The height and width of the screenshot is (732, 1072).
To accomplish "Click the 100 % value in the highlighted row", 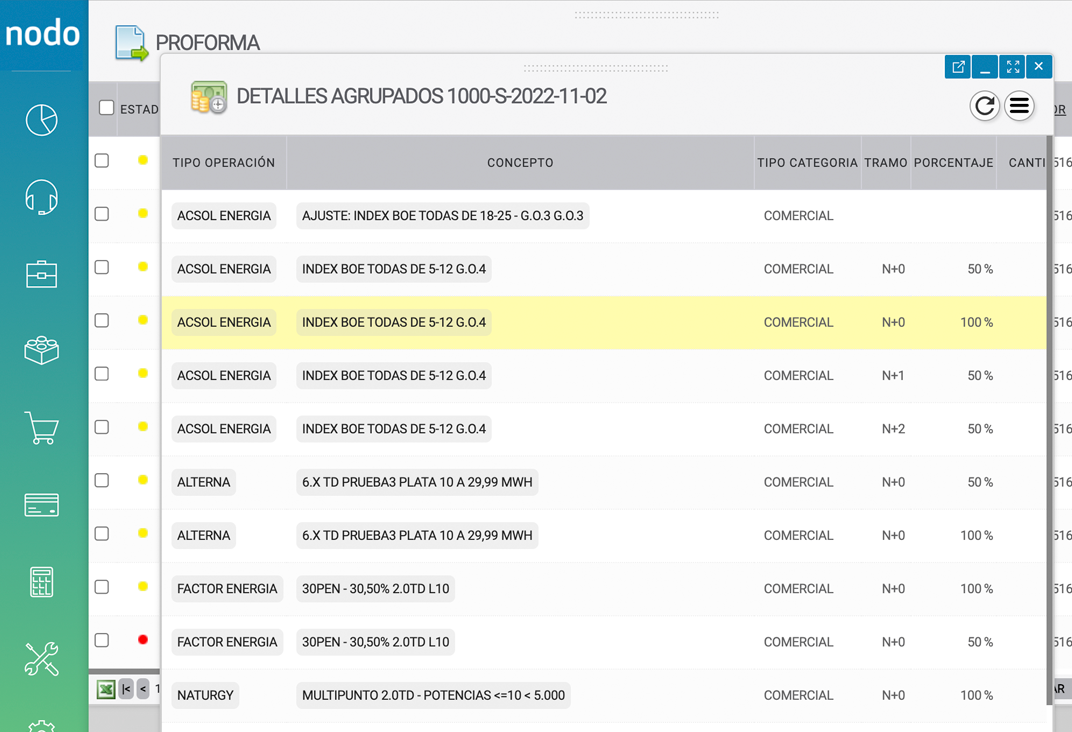I will (976, 323).
